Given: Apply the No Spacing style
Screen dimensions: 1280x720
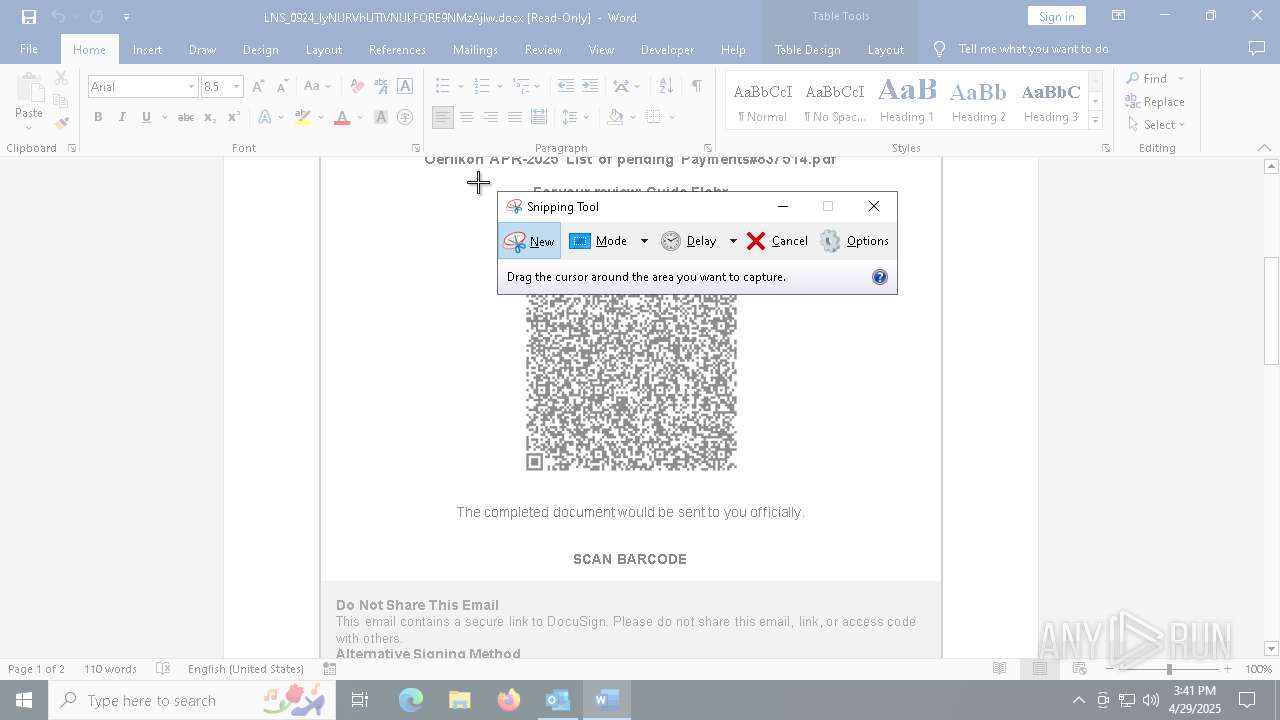Looking at the screenshot, I should point(835,101).
